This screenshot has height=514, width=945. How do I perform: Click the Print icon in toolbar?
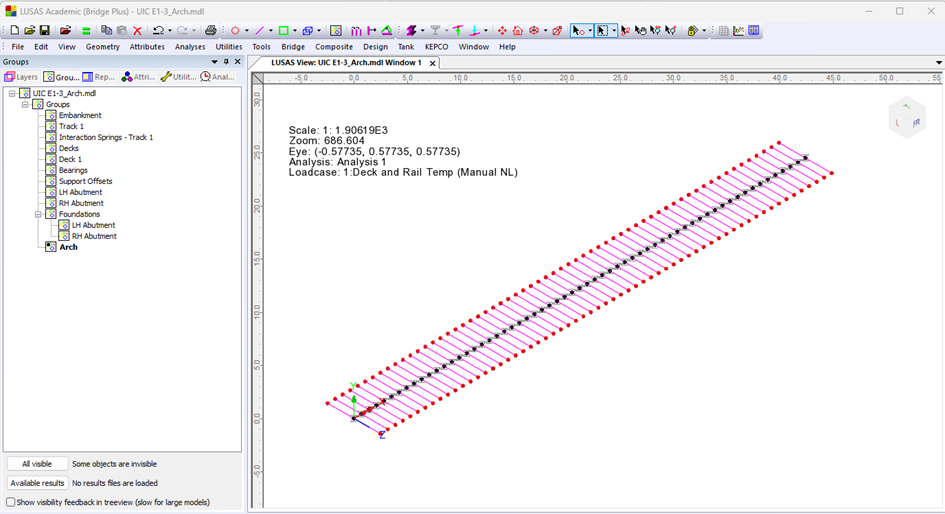pyautogui.click(x=211, y=31)
